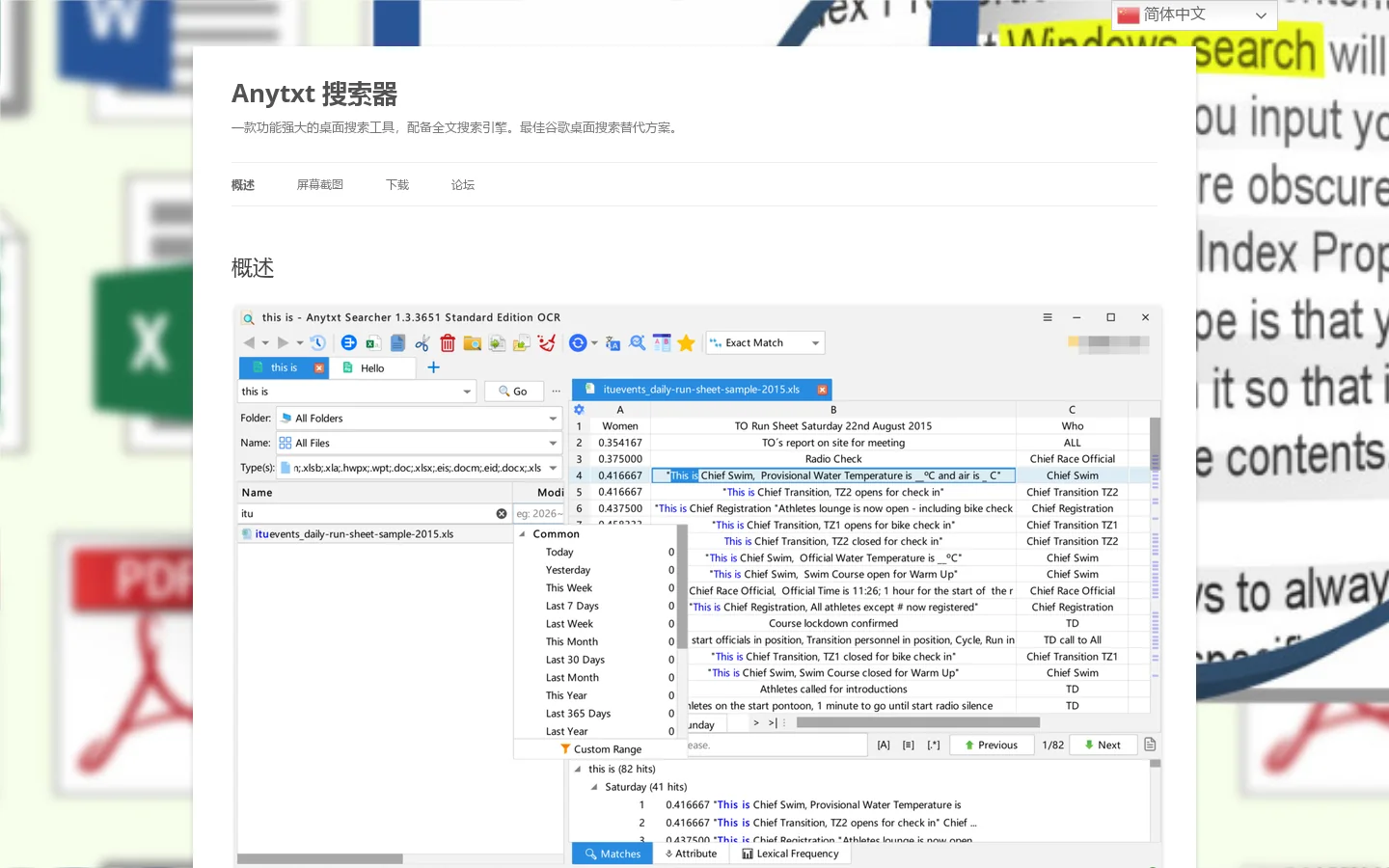Click the Excel export icon in toolbar

point(373,342)
